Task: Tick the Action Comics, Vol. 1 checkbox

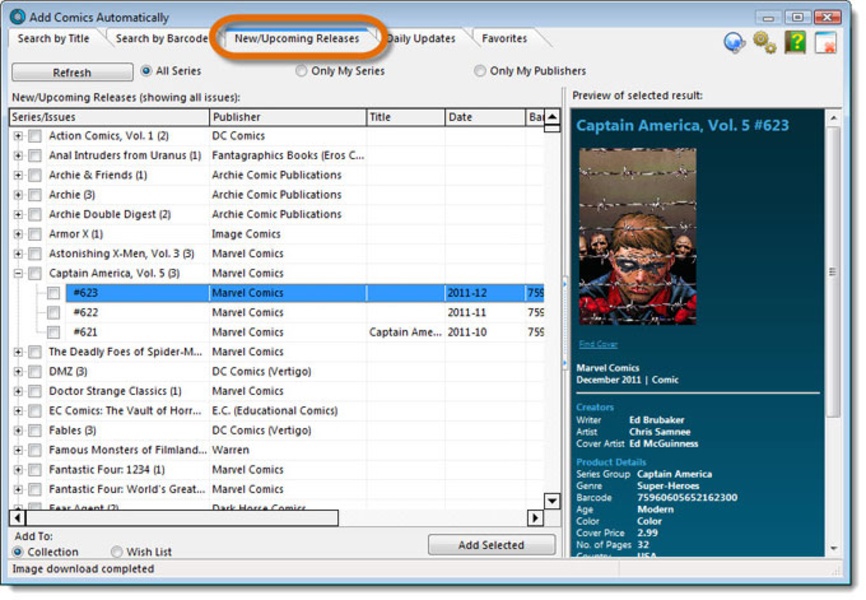Action: coord(35,136)
